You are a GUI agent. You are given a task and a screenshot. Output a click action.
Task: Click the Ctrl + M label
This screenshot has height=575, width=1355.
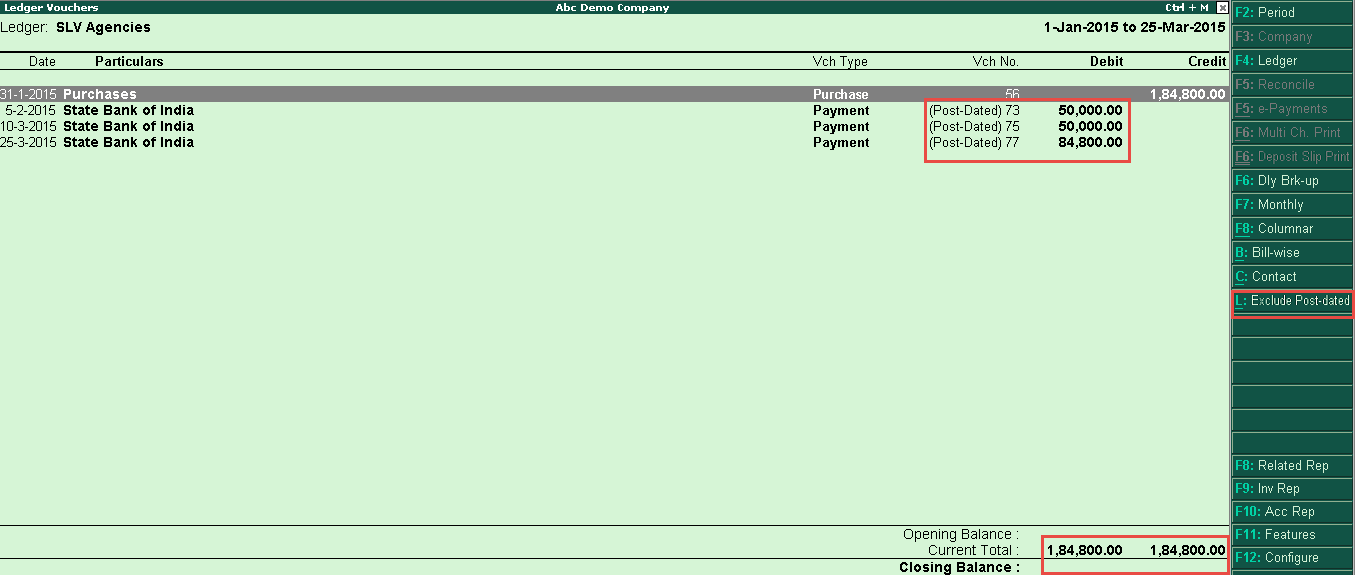point(1187,7)
